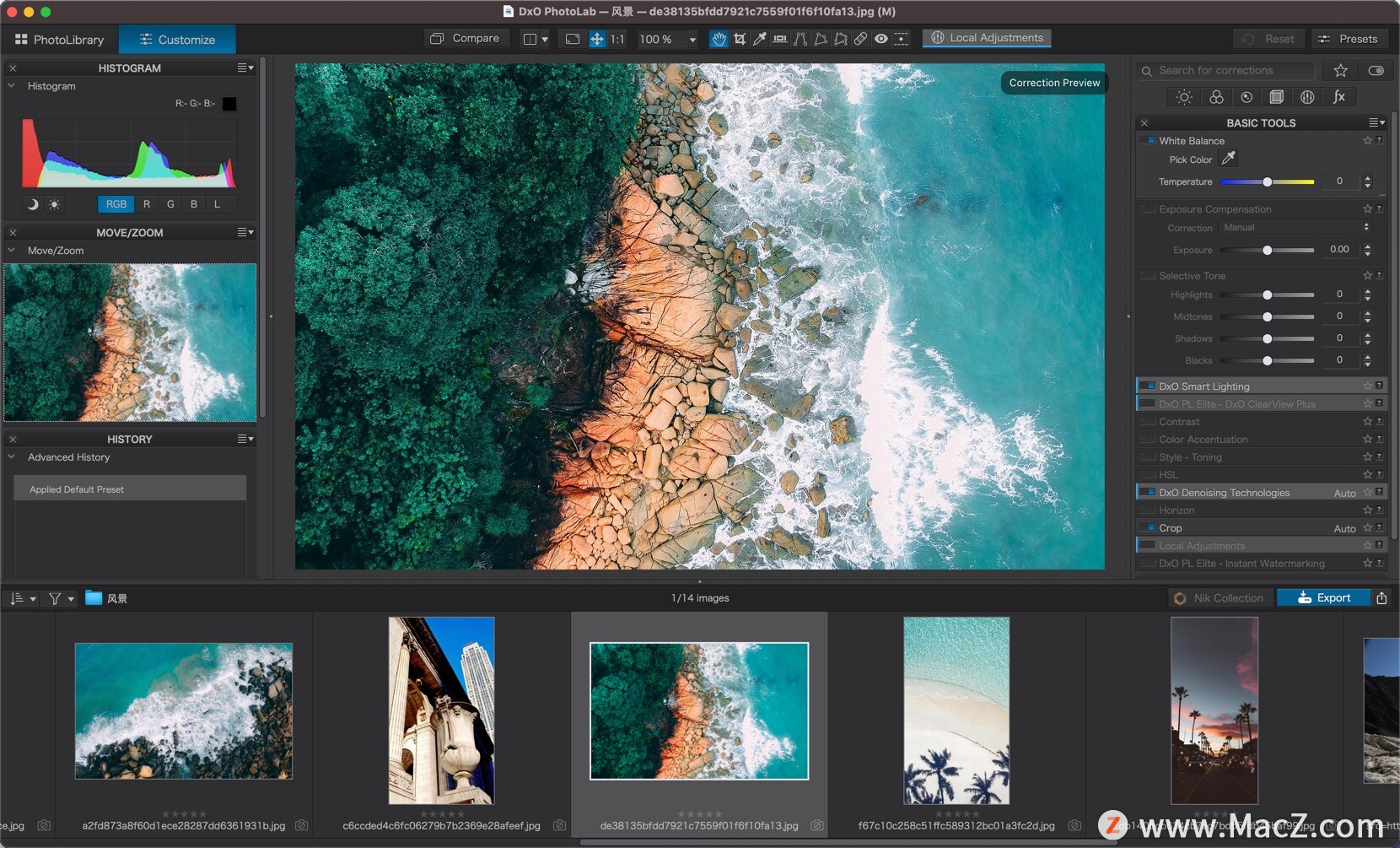Open the Exposure Correction Manual dropdown
This screenshot has width=1400, height=848.
click(x=1295, y=227)
